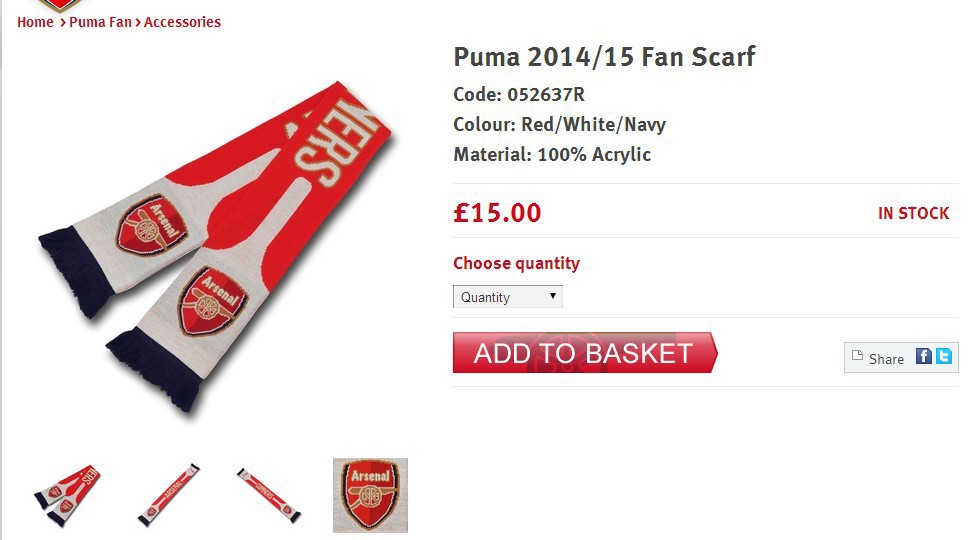
Task: Click the large scarf product image
Action: pos(215,240)
